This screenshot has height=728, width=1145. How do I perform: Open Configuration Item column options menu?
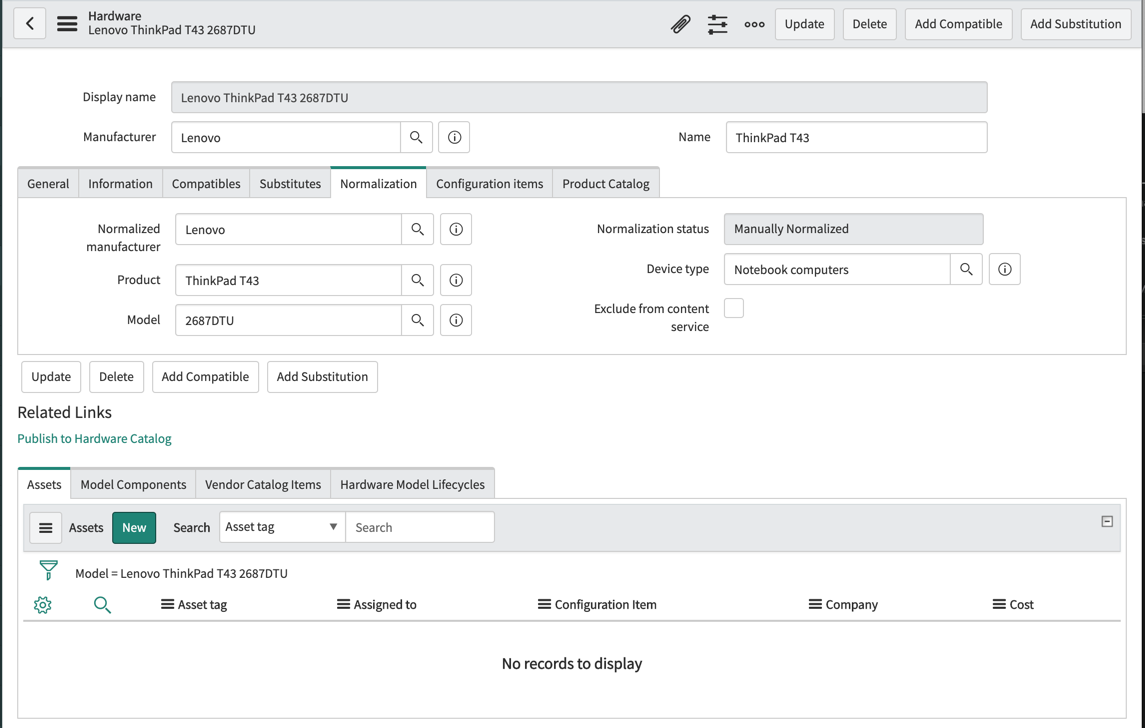[544, 605]
